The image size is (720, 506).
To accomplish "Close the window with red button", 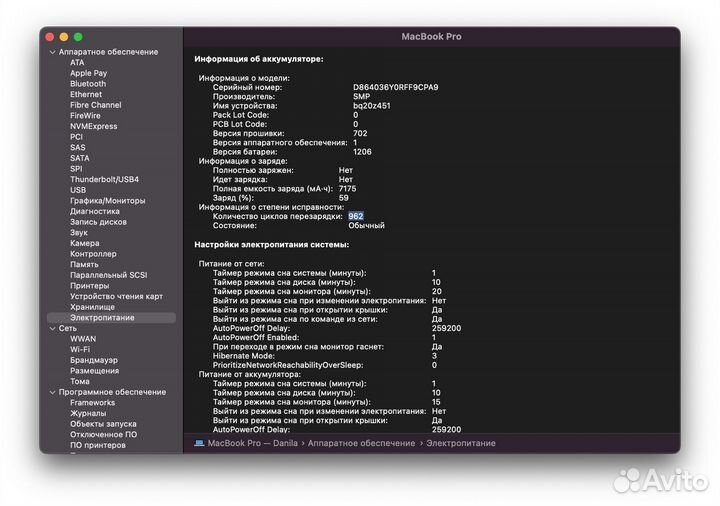I will coord(50,37).
